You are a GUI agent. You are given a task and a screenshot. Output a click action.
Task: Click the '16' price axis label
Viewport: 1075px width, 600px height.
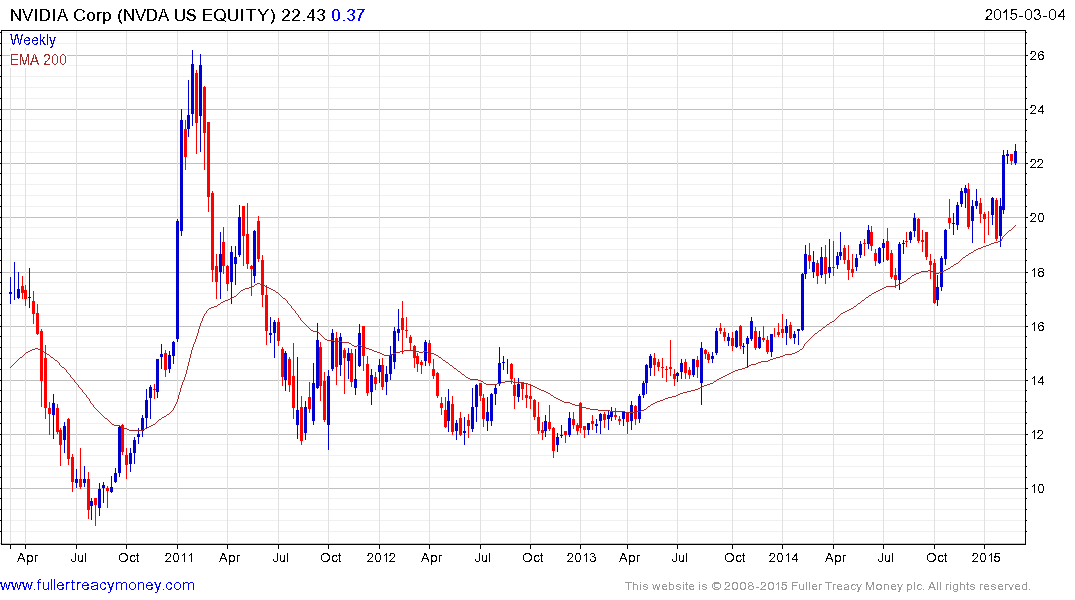(1037, 326)
